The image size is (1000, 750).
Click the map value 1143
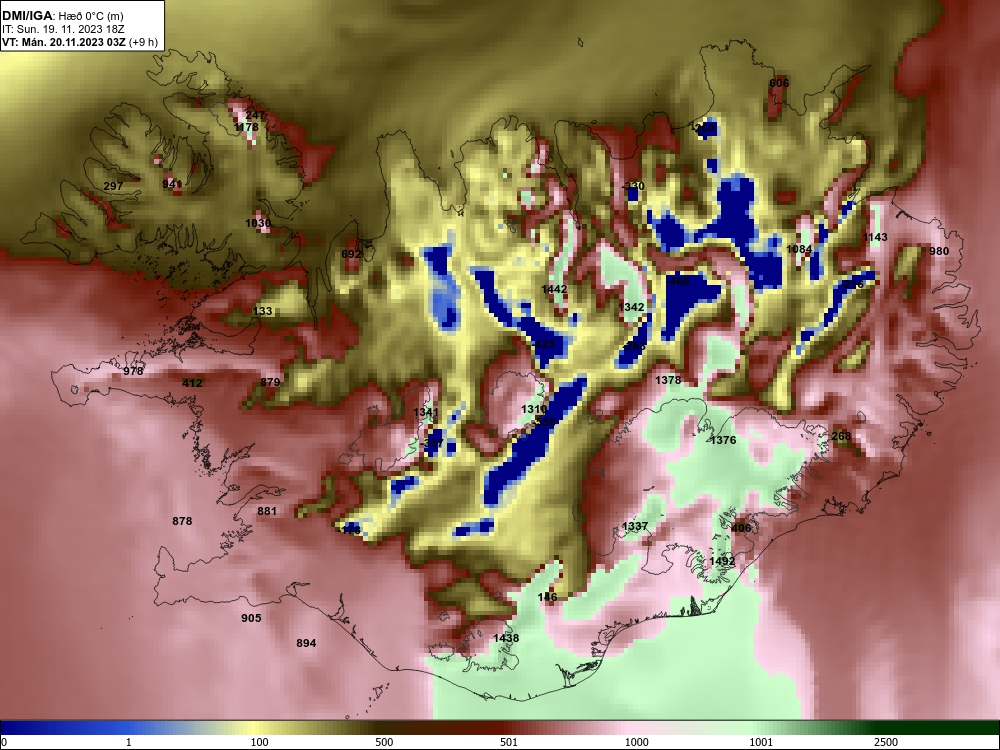pyautogui.click(x=875, y=237)
